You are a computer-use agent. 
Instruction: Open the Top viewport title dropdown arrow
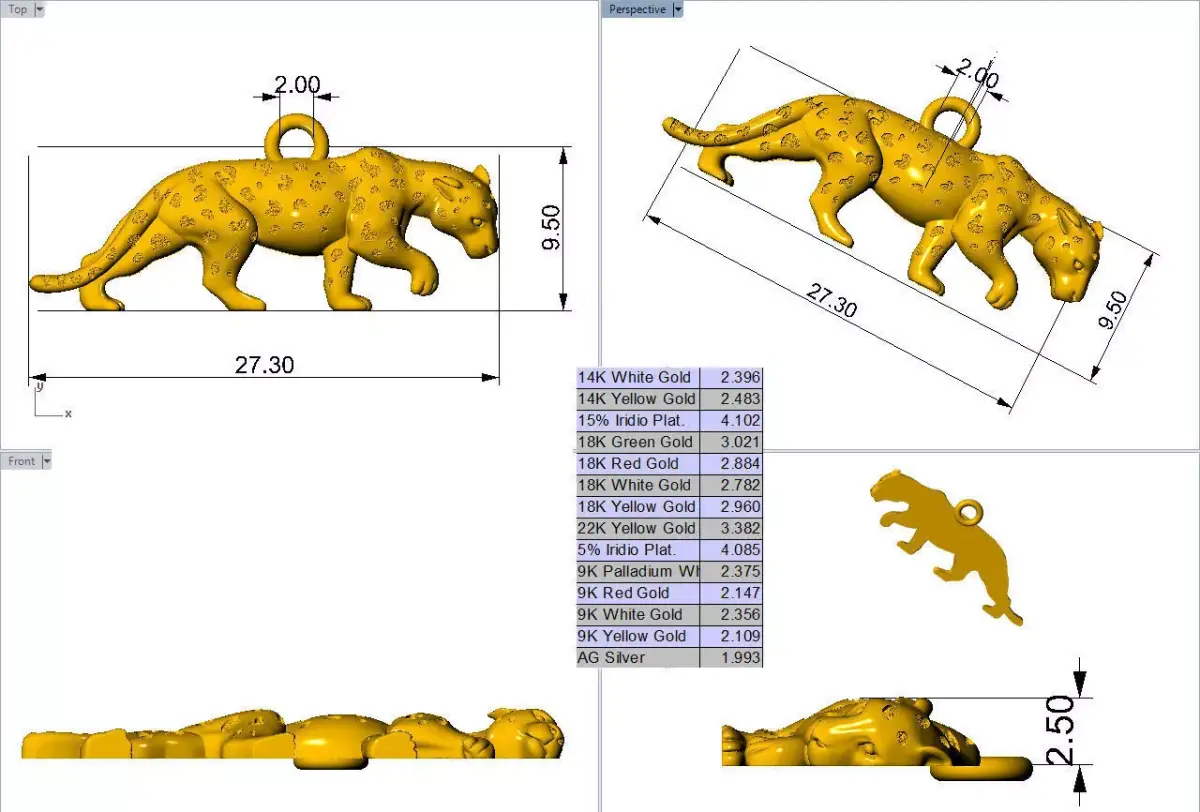click(41, 8)
